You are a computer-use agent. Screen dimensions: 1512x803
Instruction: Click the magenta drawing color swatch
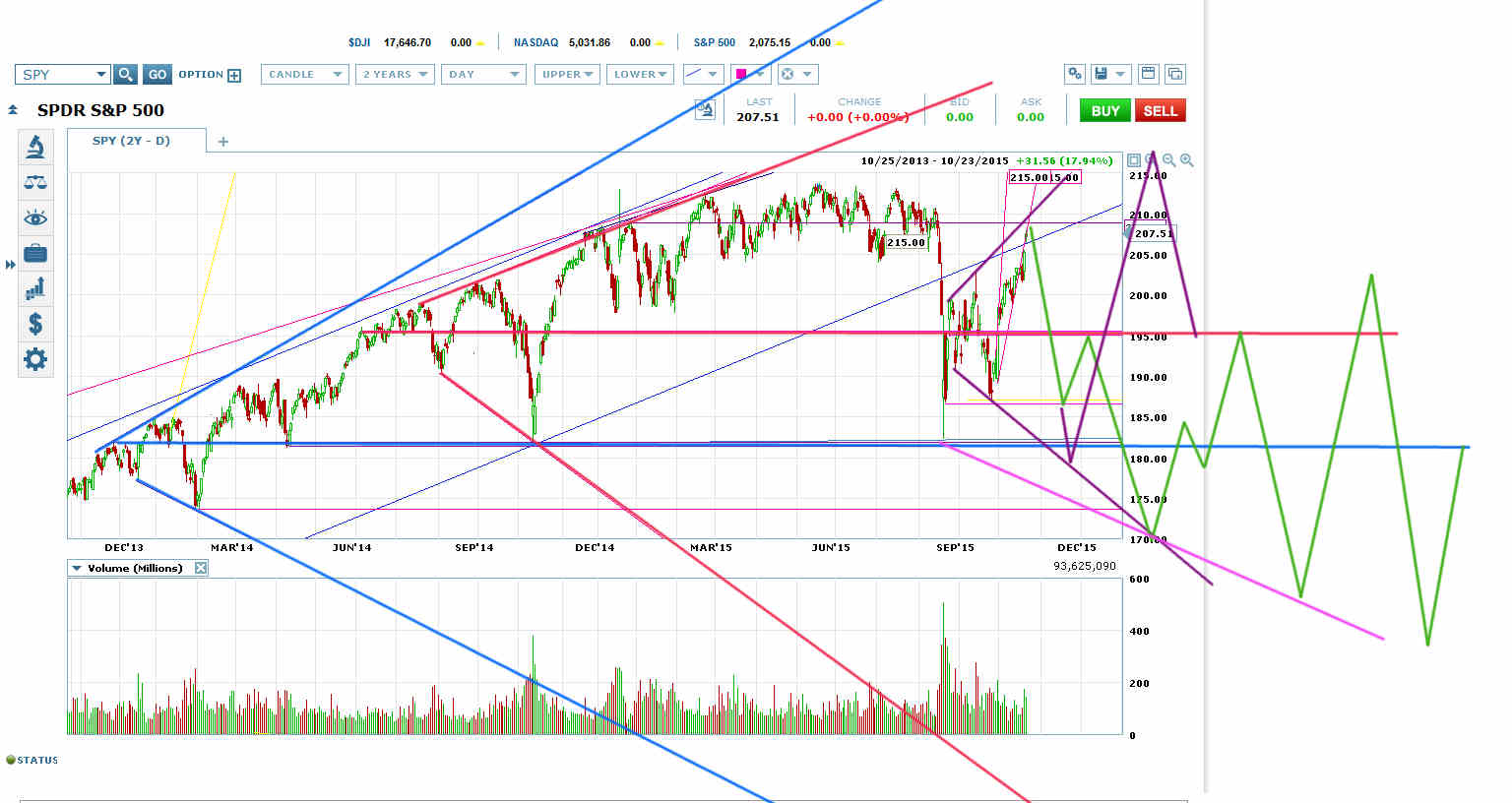tap(741, 74)
